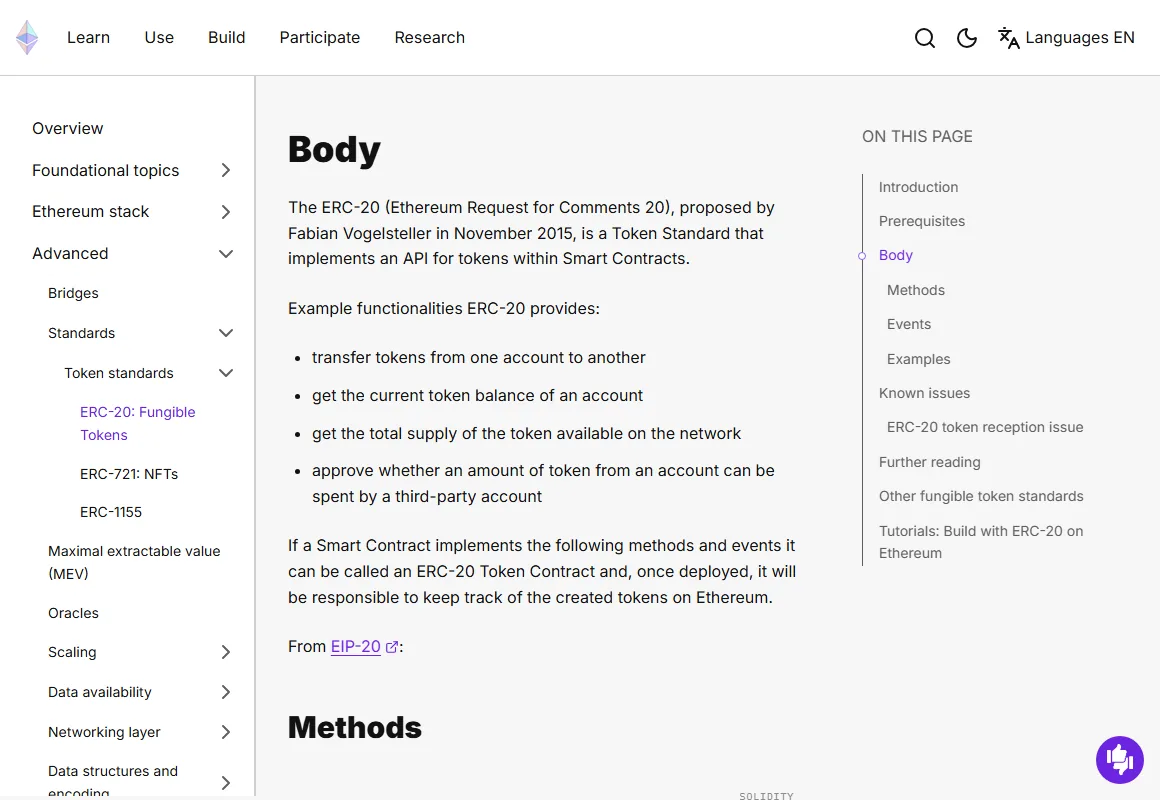Screen dimensions: 1160x800
Task: Collapse the Standards chevron
Action: pyautogui.click(x=226, y=333)
